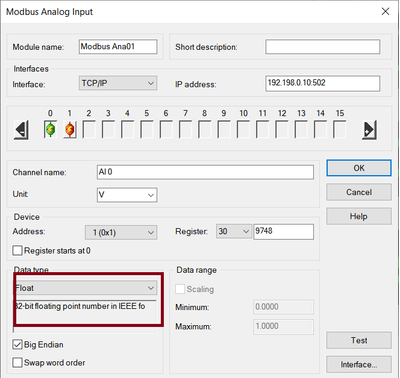Select empty channel slot 11
Viewport: 400px width, 378px height.
point(263,129)
